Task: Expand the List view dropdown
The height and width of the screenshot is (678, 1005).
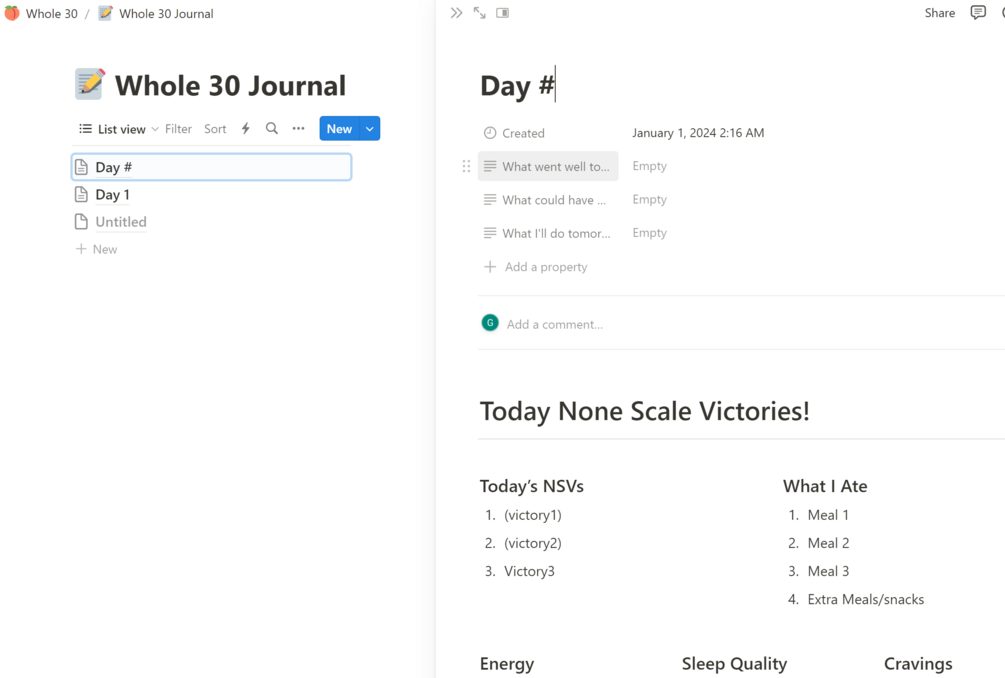Action: pos(119,129)
